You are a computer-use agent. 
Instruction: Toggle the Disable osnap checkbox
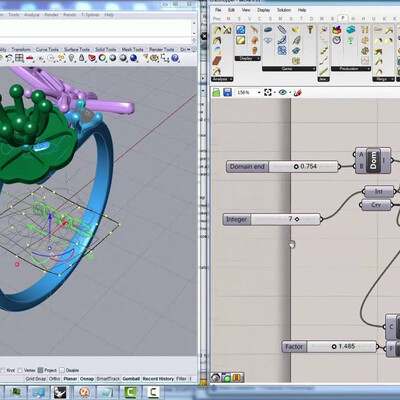click(62, 370)
